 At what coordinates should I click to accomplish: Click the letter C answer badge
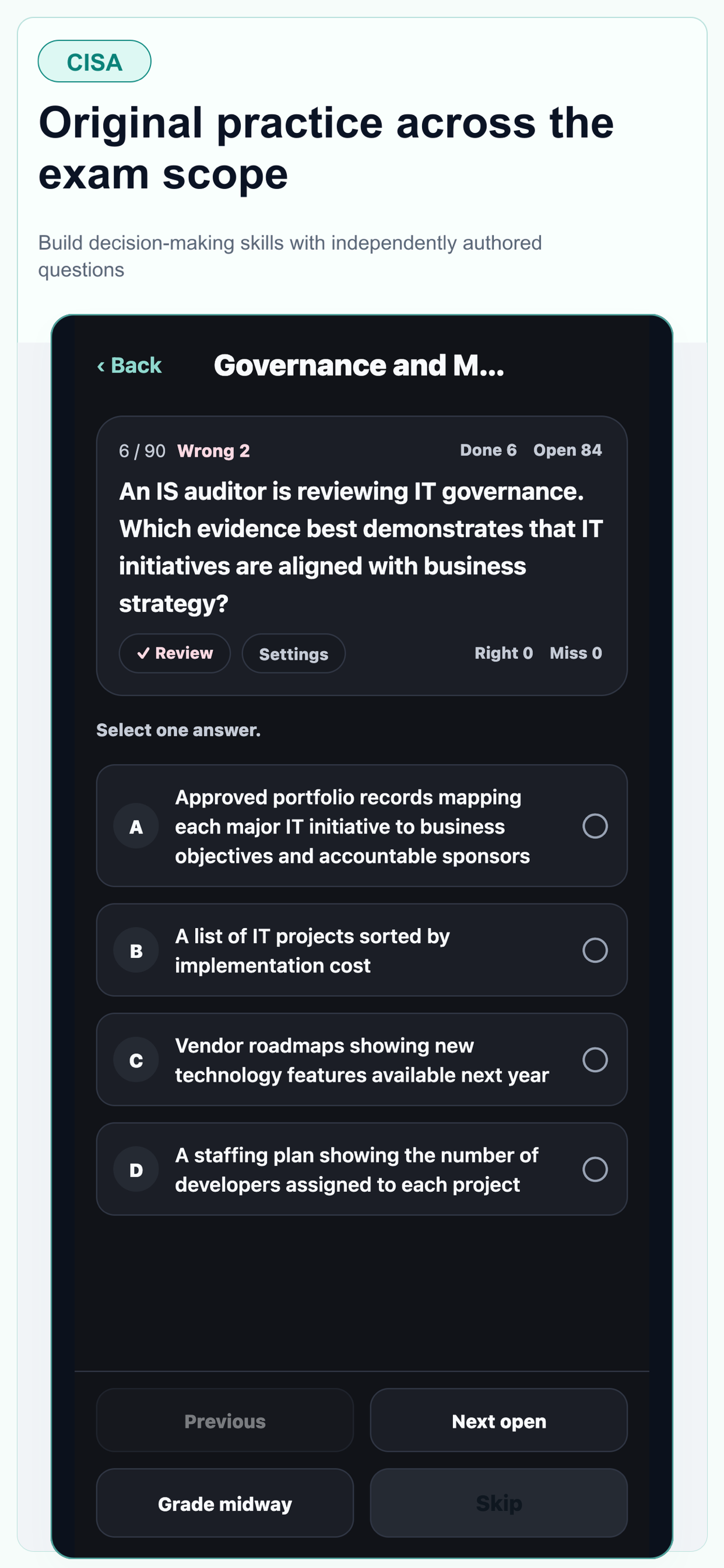(x=136, y=1060)
